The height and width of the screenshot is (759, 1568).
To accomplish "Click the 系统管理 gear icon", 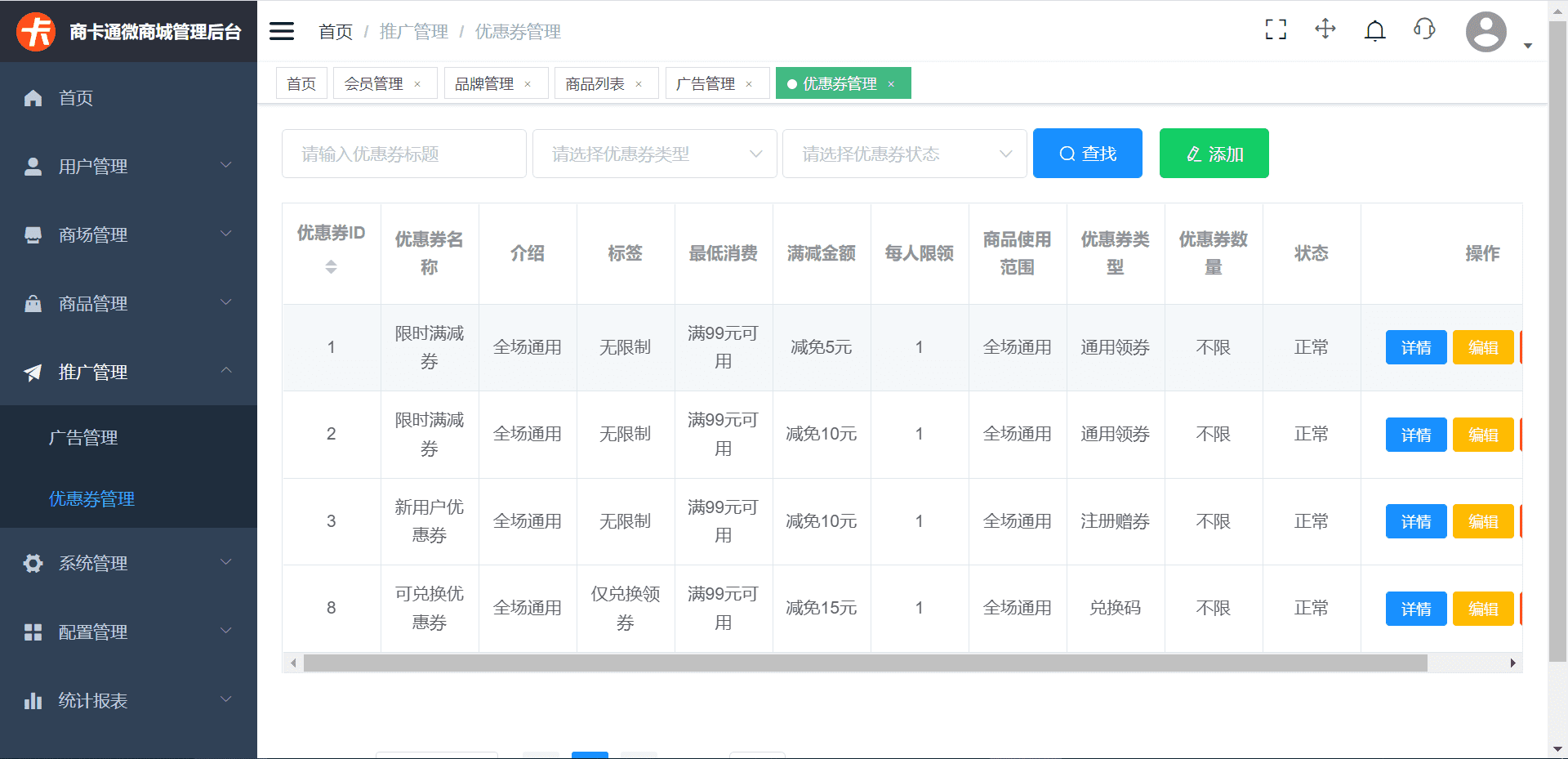I will pyautogui.click(x=33, y=563).
